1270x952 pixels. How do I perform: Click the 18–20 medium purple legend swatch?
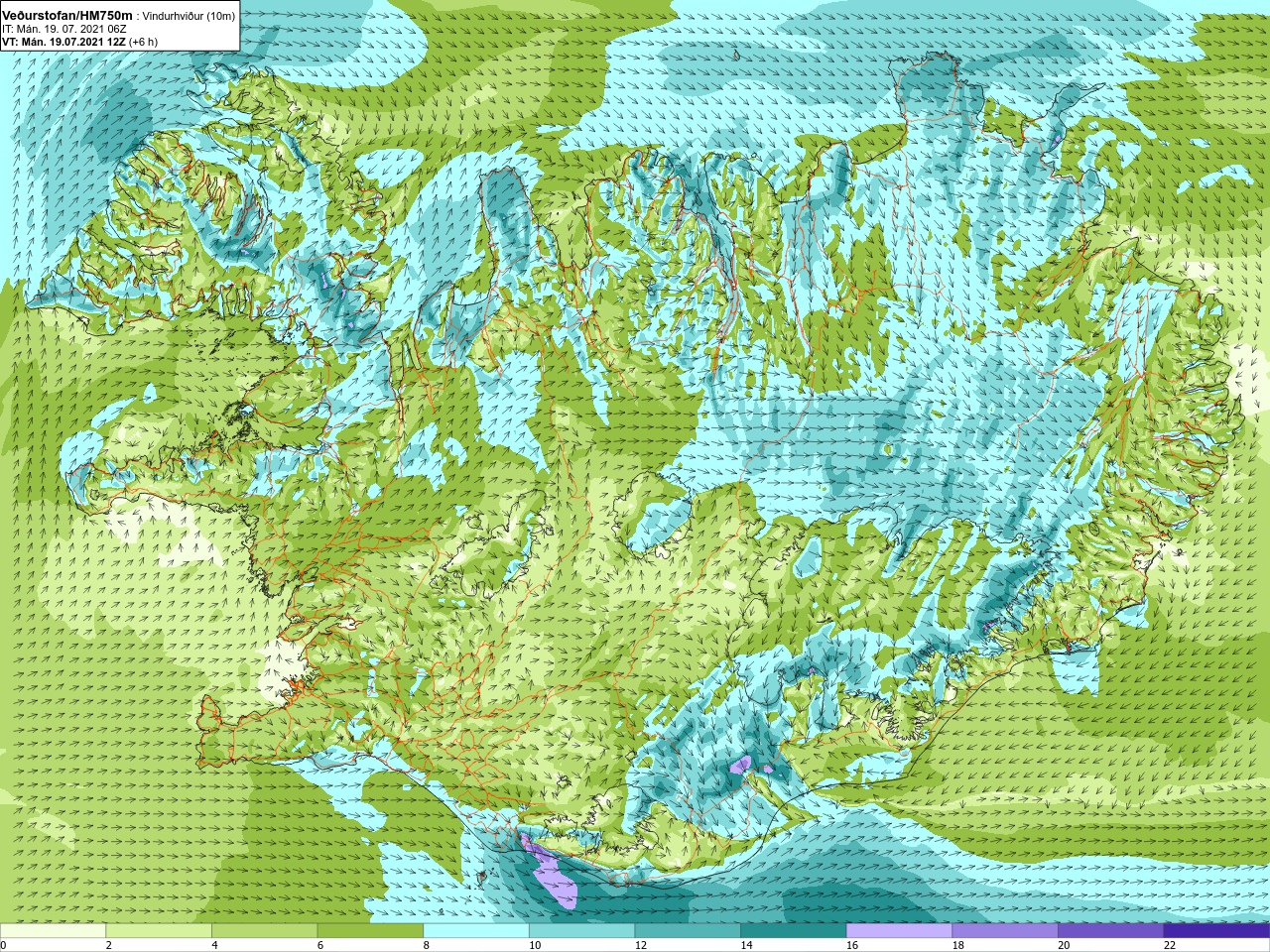pyautogui.click(x=1005, y=930)
